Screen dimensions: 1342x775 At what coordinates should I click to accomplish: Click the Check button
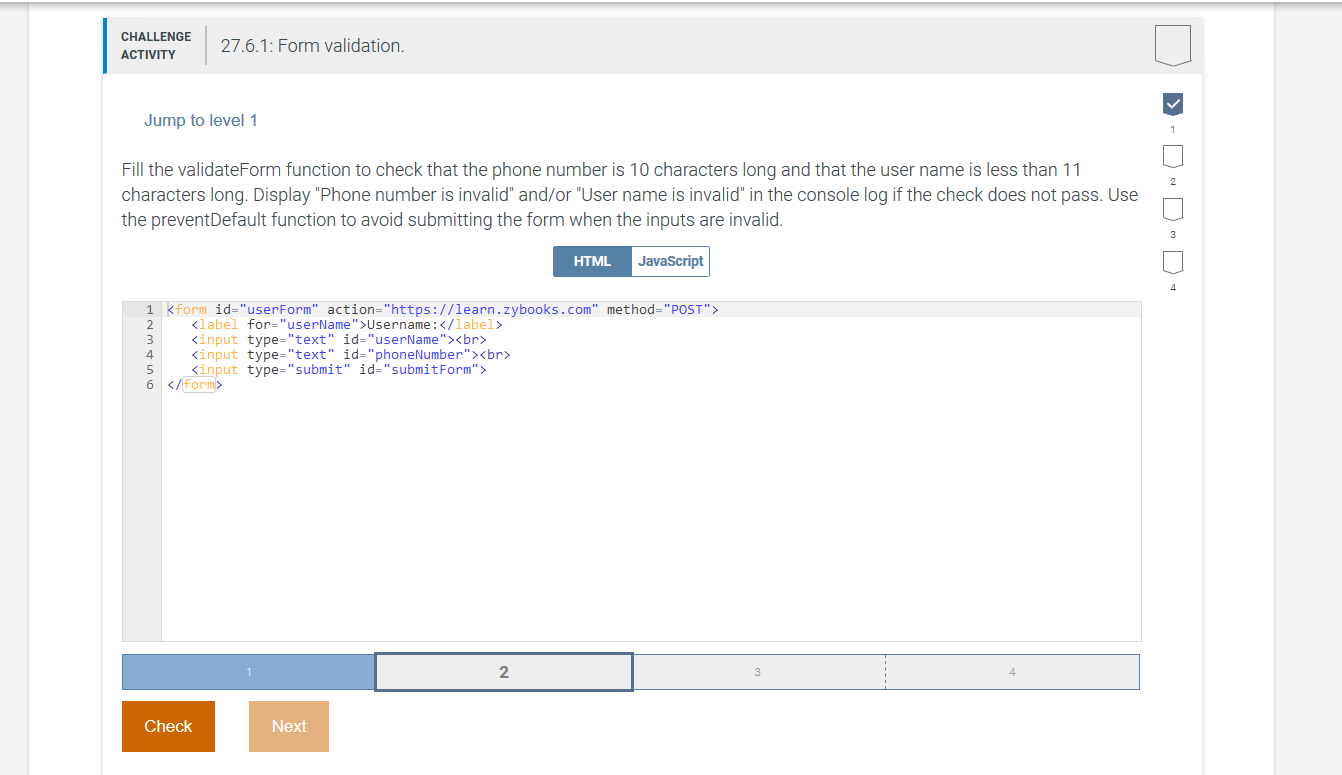pos(168,726)
